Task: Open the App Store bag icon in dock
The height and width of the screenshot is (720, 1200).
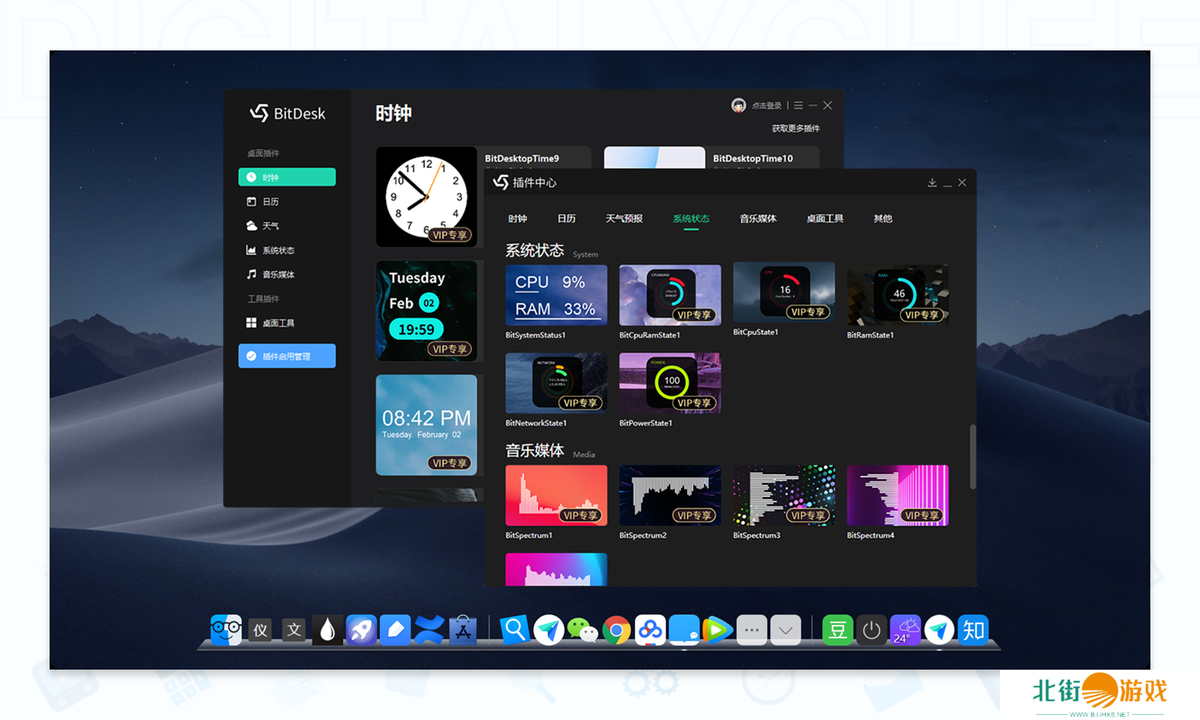Action: [462, 629]
